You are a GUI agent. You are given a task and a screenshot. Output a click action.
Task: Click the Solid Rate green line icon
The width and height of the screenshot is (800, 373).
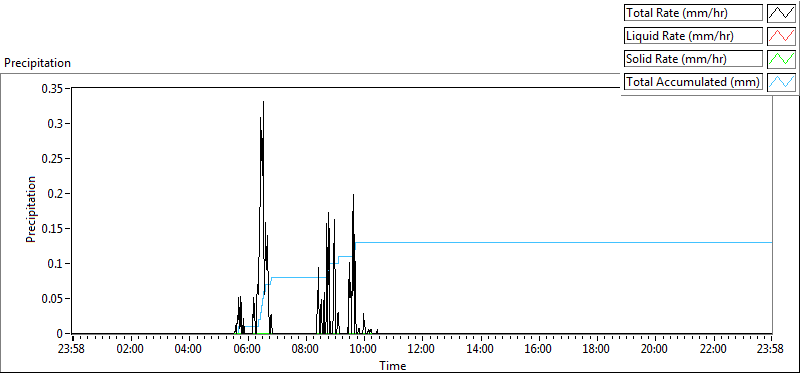pos(781,59)
